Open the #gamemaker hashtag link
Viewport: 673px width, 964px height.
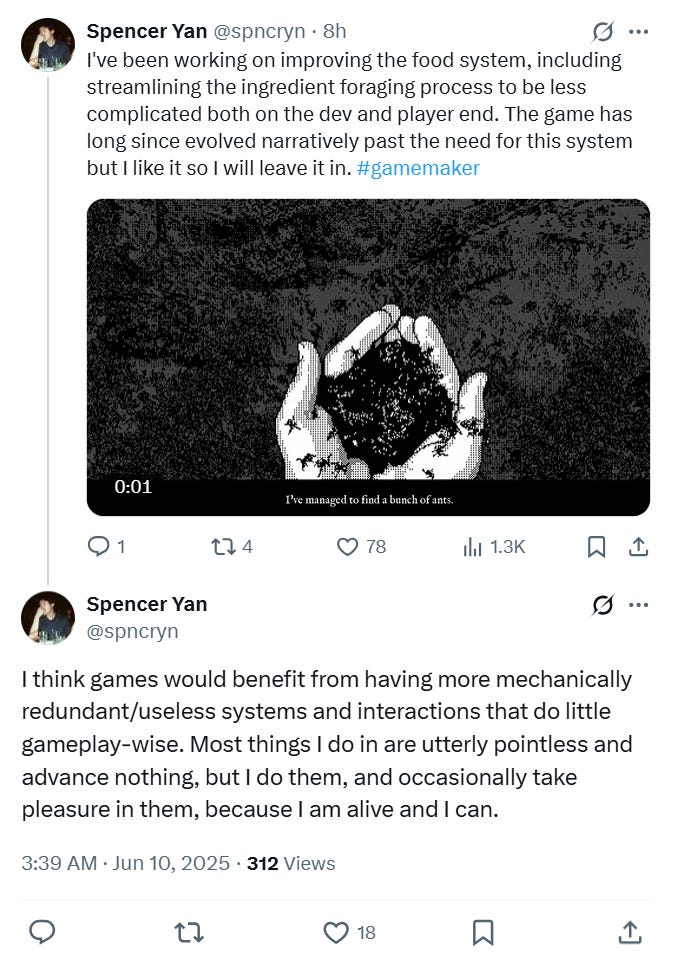pyautogui.click(x=418, y=168)
